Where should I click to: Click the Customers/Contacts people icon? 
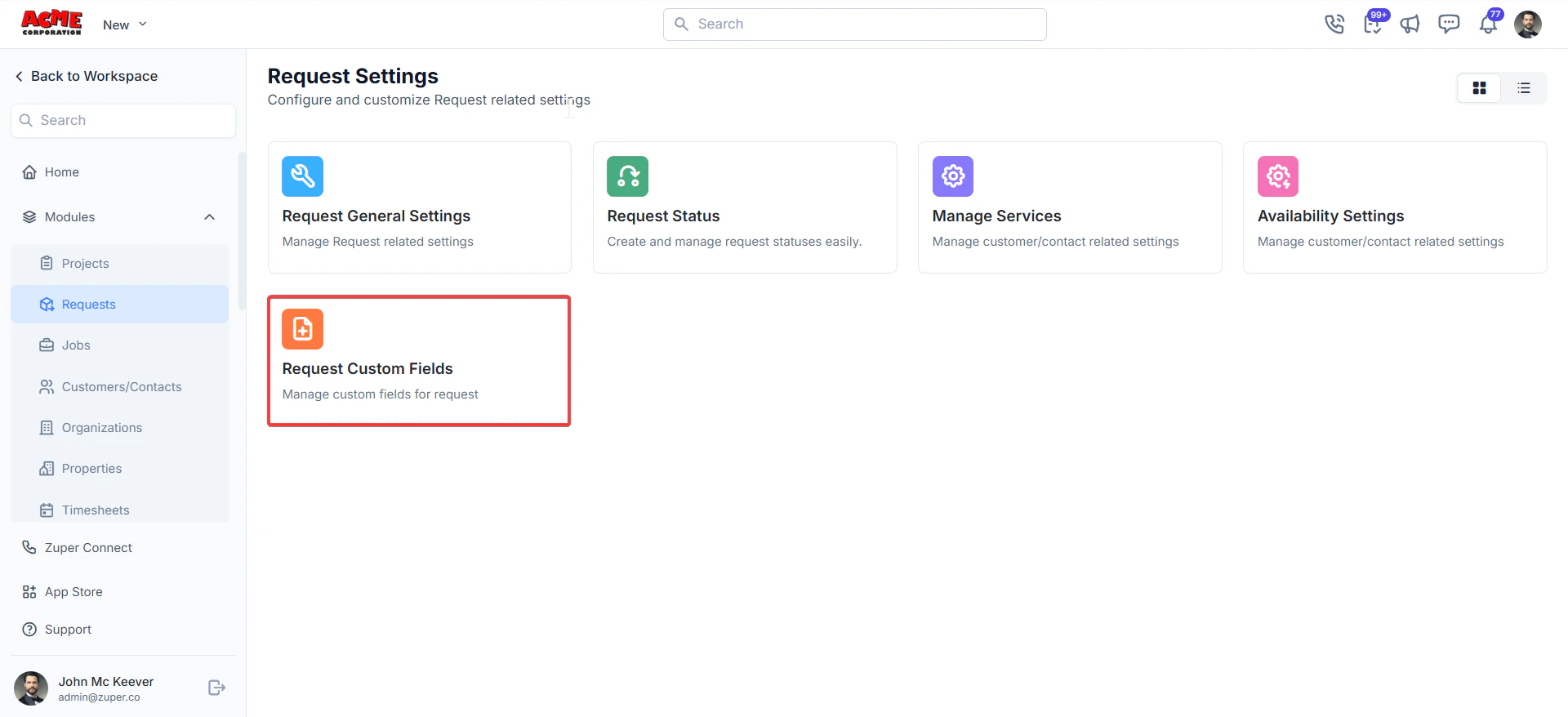click(47, 387)
